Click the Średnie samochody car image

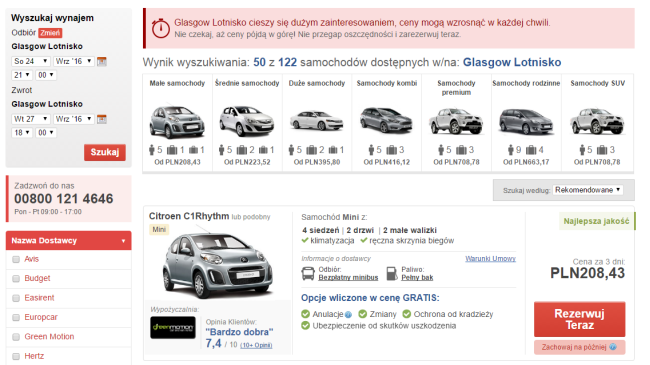(x=247, y=121)
